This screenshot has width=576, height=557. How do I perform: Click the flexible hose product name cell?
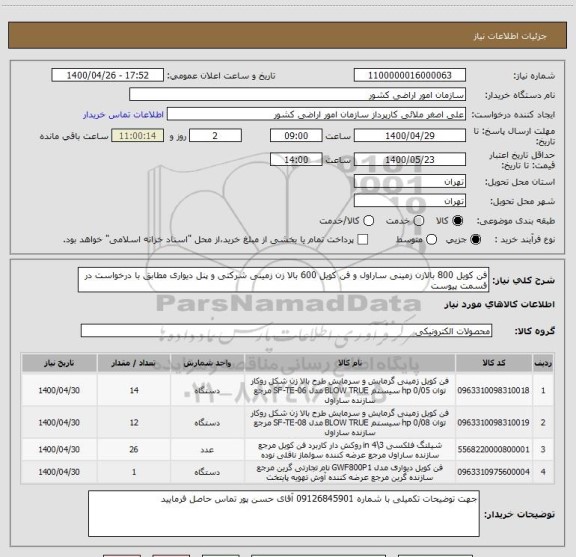[350, 450]
